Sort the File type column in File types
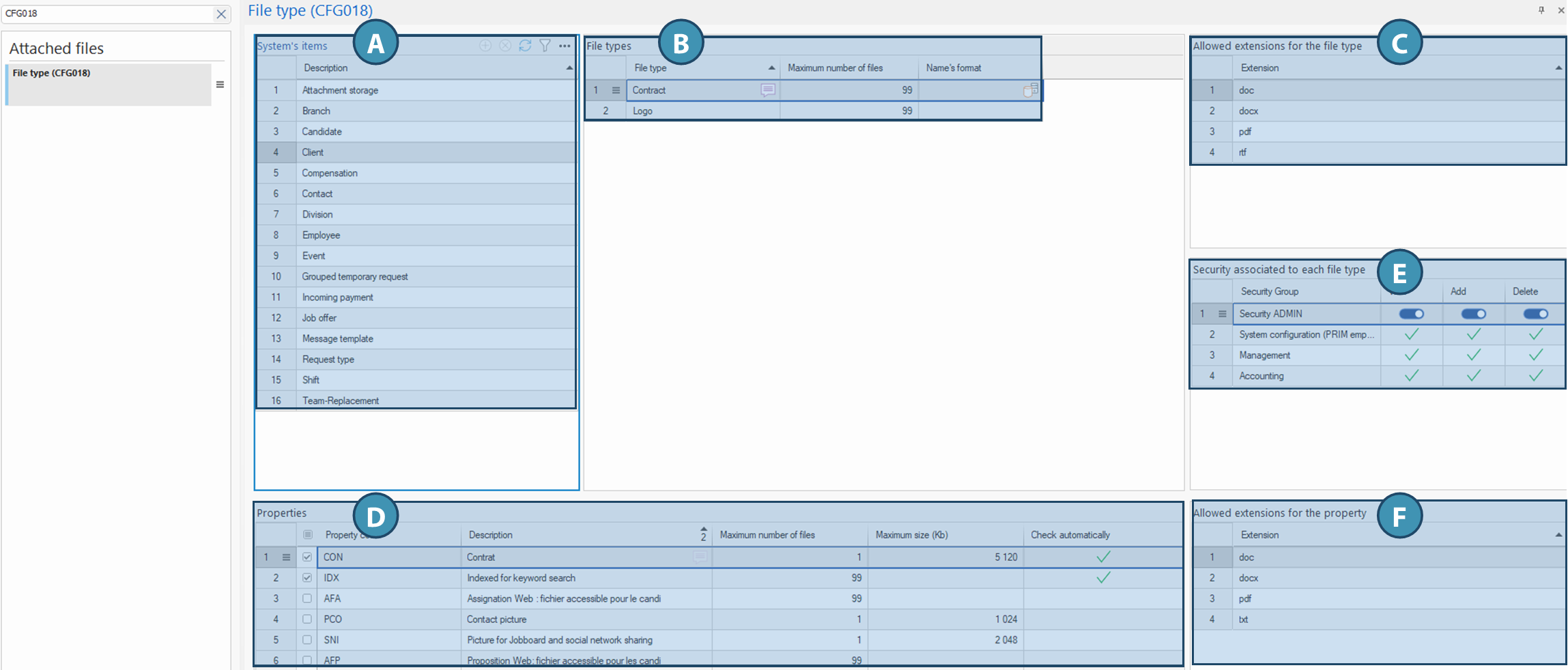This screenshot has height=670, width=1568. 771,68
